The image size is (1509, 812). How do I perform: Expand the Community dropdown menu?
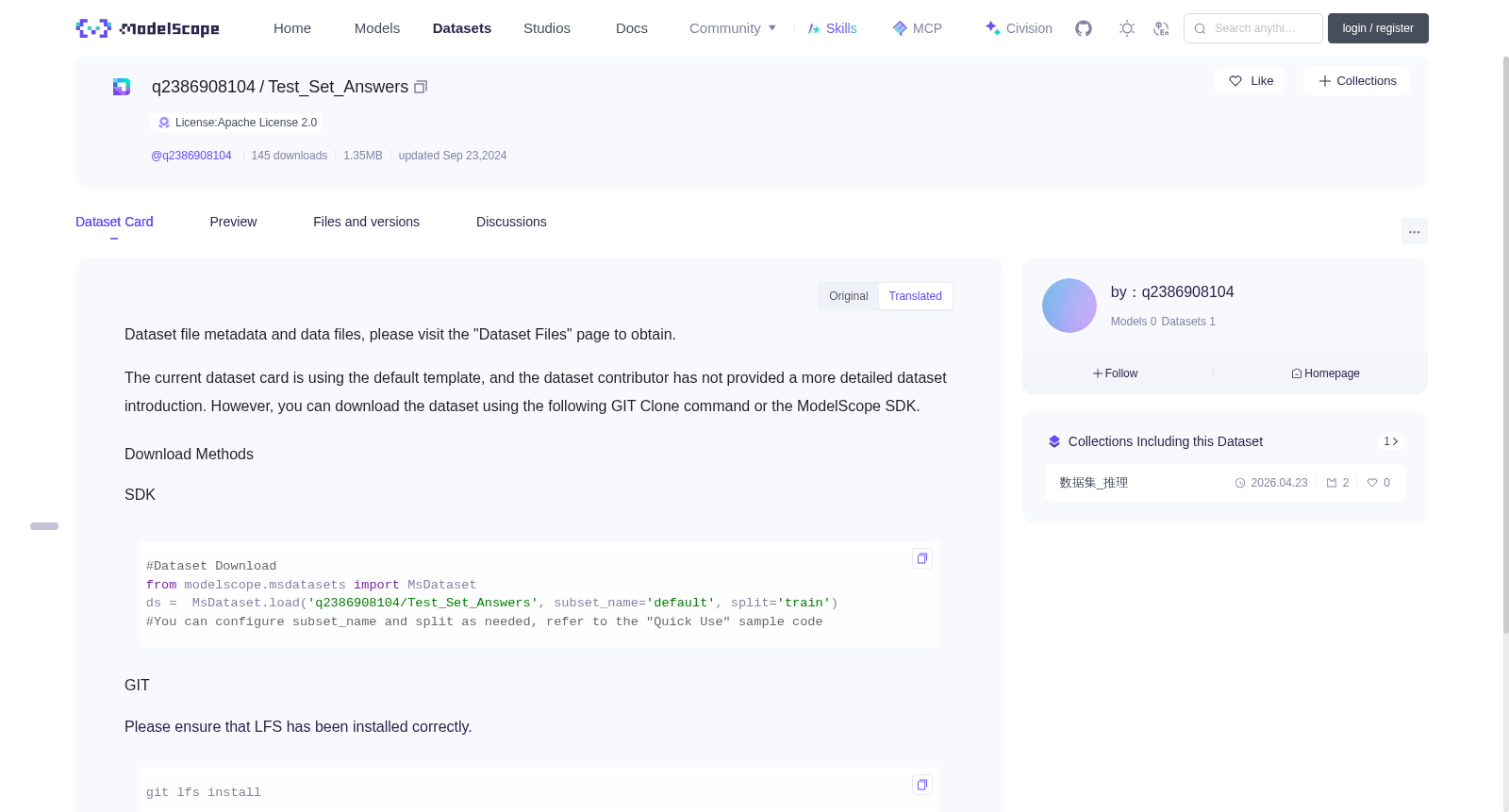(x=733, y=28)
